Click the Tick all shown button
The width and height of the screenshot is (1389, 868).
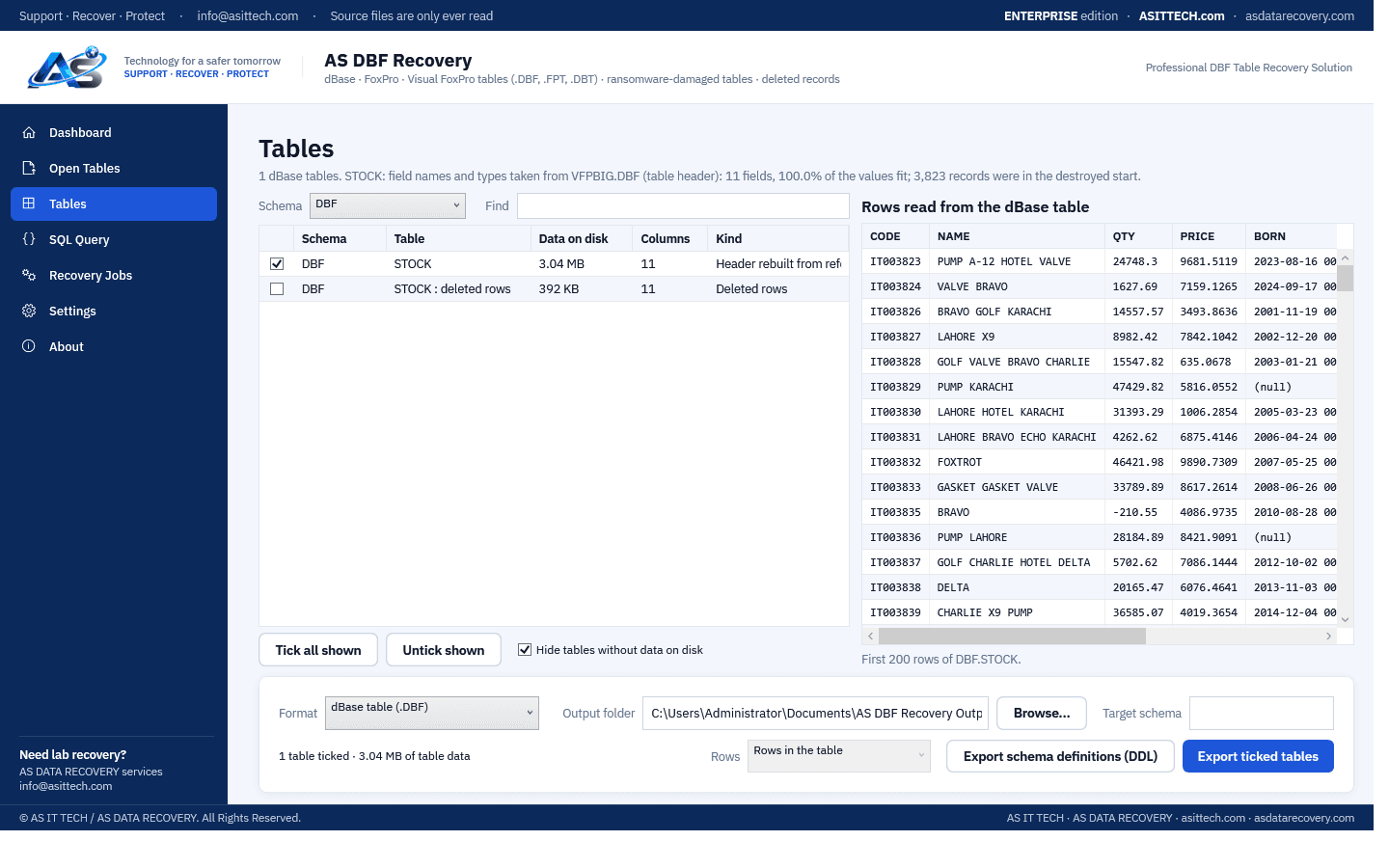click(318, 650)
